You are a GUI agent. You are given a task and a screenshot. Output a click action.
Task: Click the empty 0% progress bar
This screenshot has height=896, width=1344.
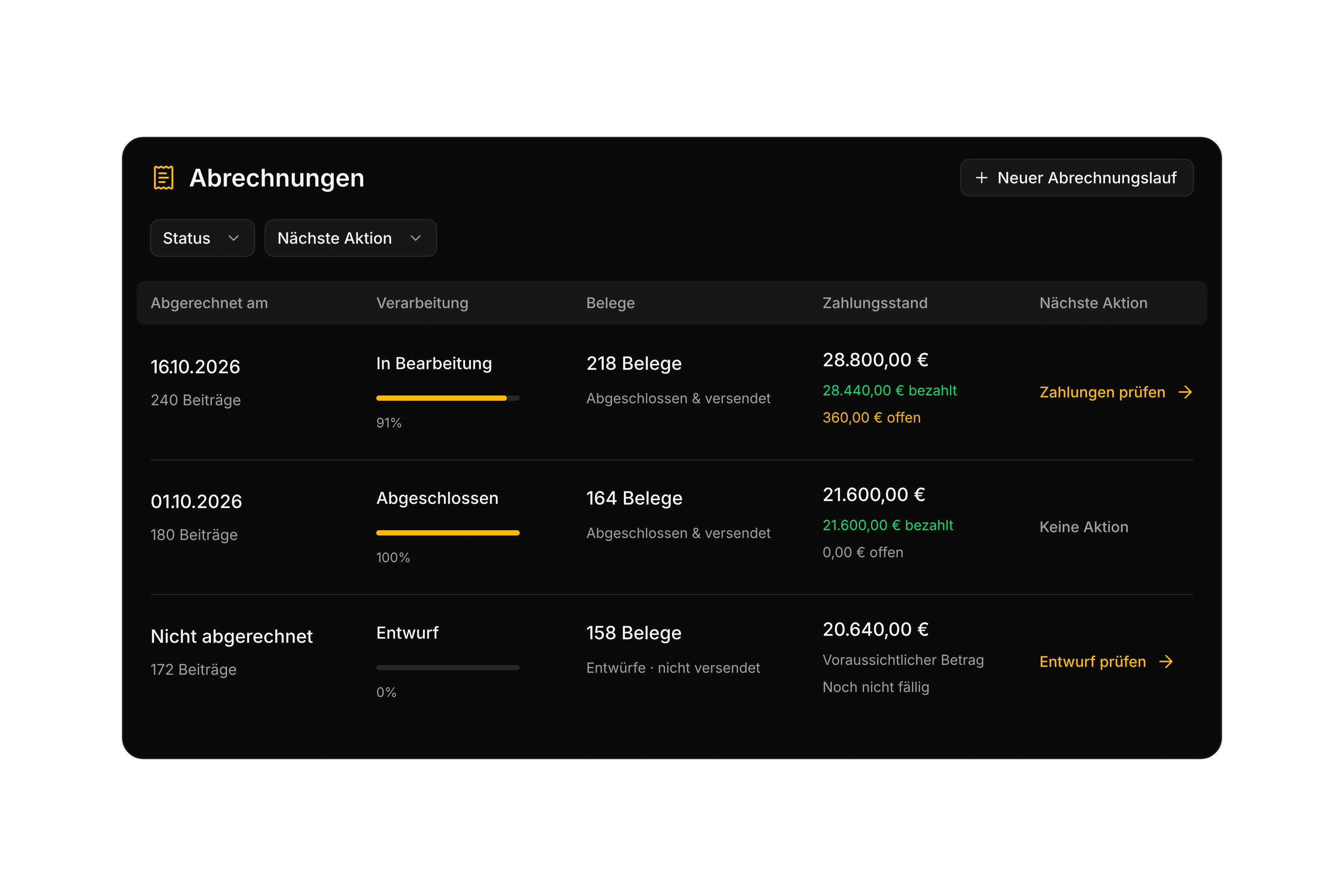[x=448, y=668]
